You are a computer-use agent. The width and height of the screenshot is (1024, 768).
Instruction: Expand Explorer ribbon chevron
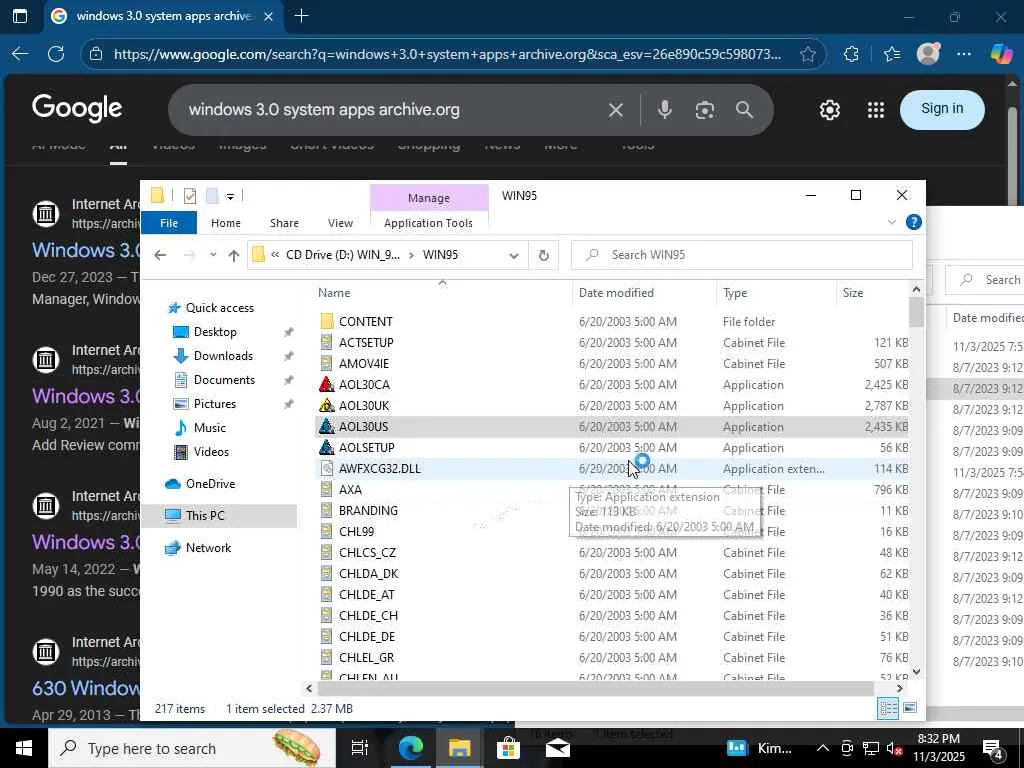coord(891,223)
